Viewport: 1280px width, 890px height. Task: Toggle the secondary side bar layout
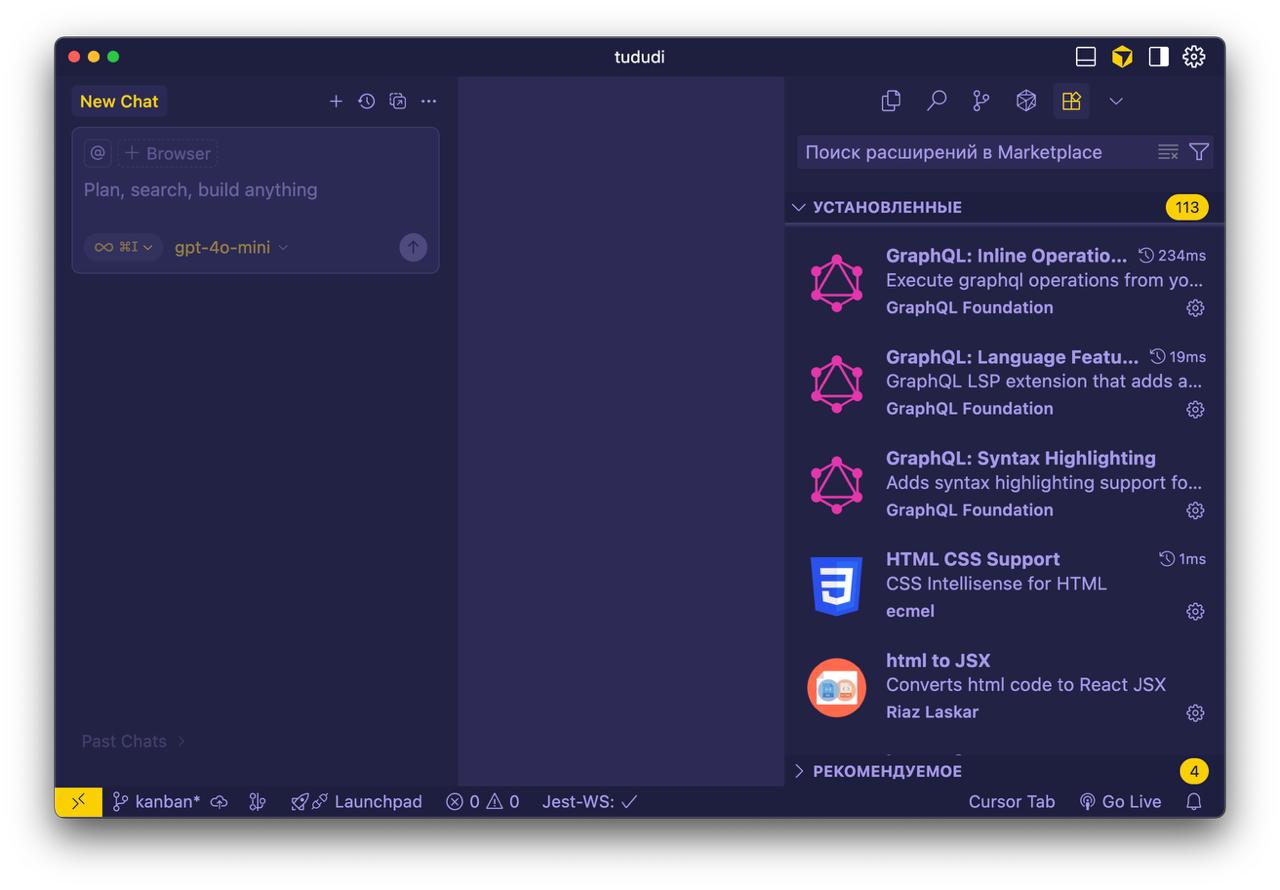[1159, 57]
